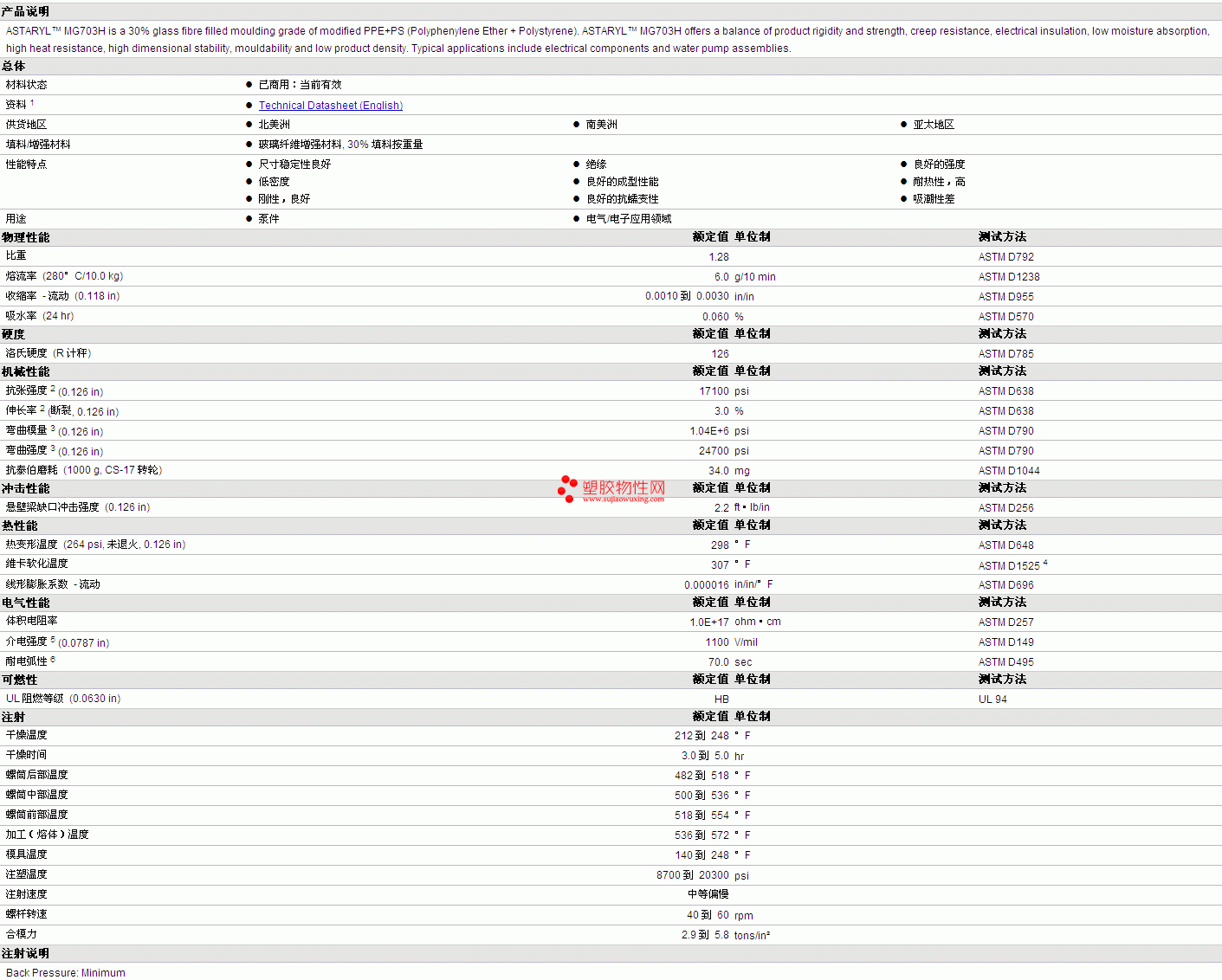Click the 1.04E+6 psi flexural modulus value

[x=719, y=431]
